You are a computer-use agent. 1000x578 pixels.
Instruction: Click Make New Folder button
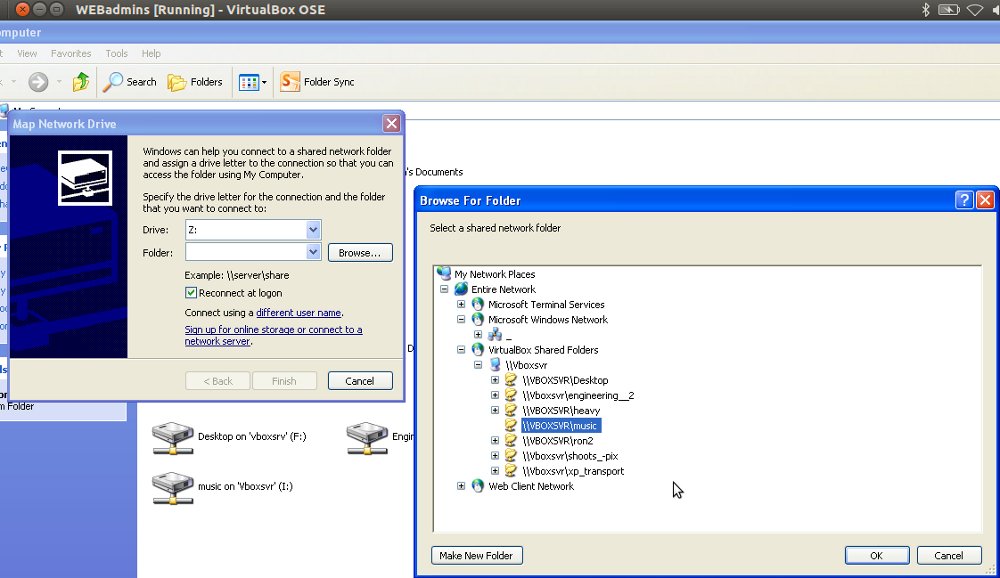coord(476,556)
